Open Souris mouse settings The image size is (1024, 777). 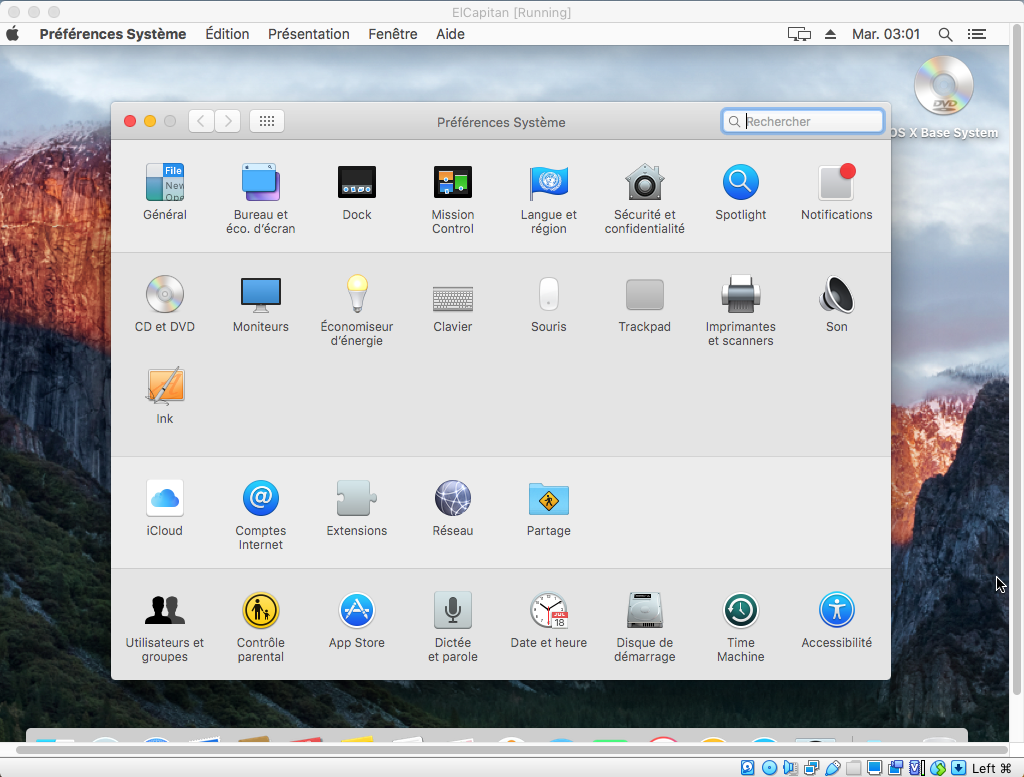[x=549, y=304]
